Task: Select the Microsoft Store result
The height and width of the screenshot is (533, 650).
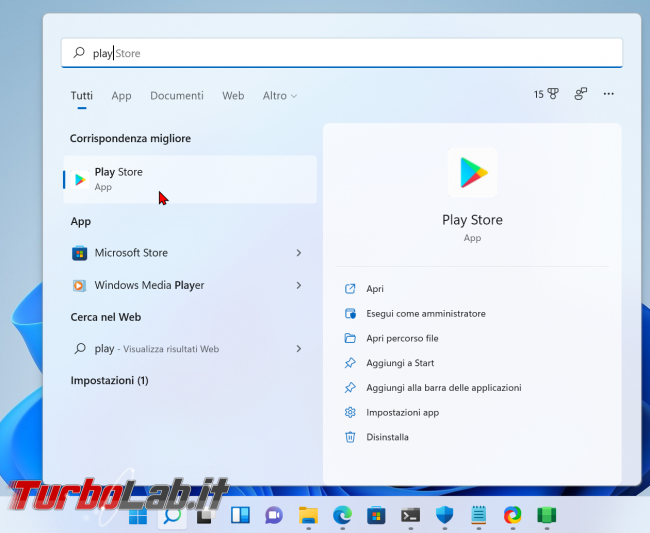Action: 190,253
